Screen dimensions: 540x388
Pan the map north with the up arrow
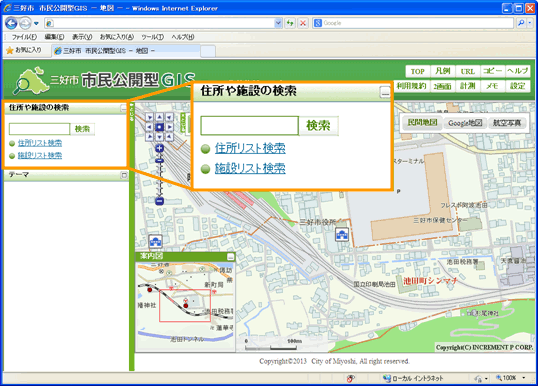coord(159,117)
